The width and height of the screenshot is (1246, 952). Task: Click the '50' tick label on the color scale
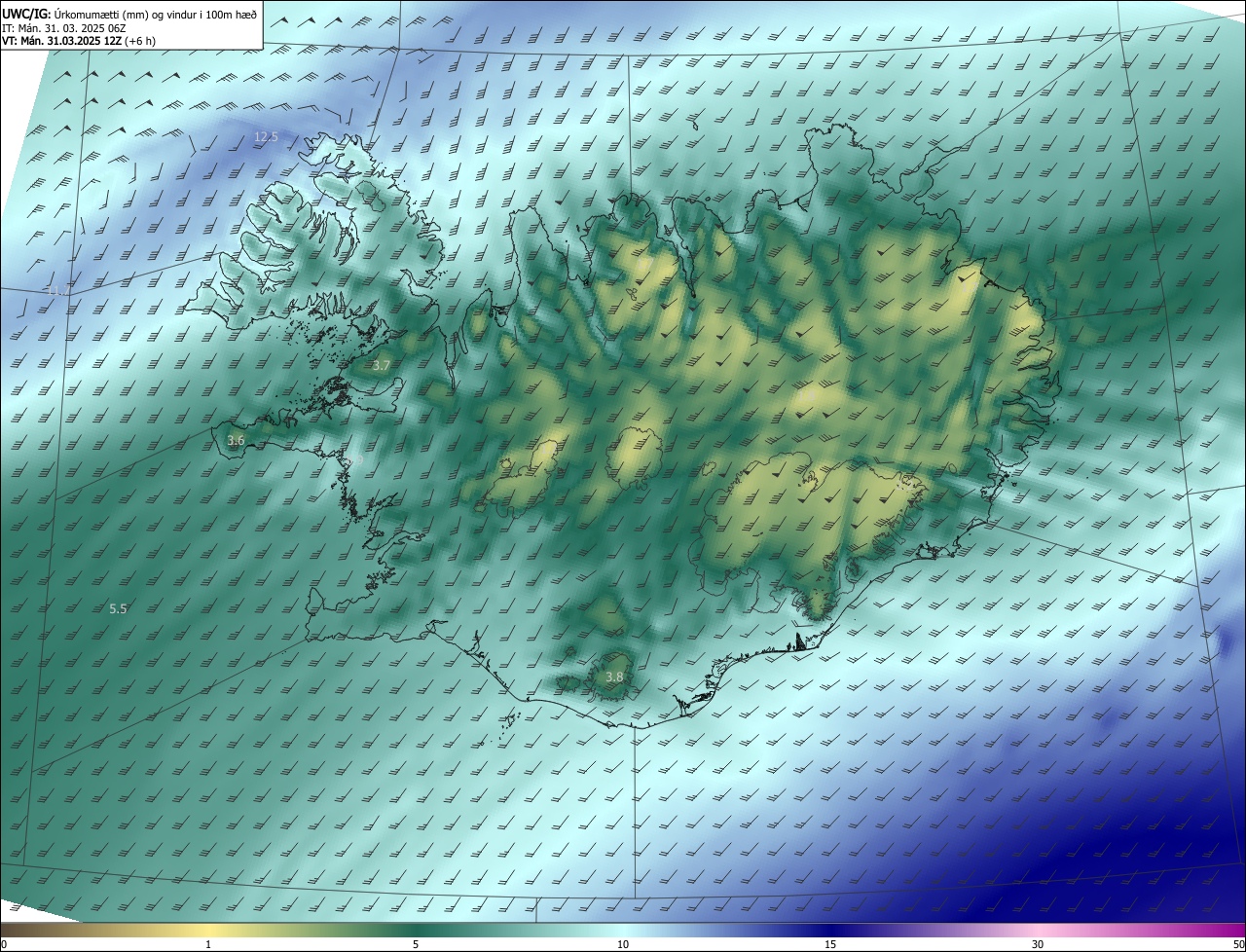[x=1238, y=945]
